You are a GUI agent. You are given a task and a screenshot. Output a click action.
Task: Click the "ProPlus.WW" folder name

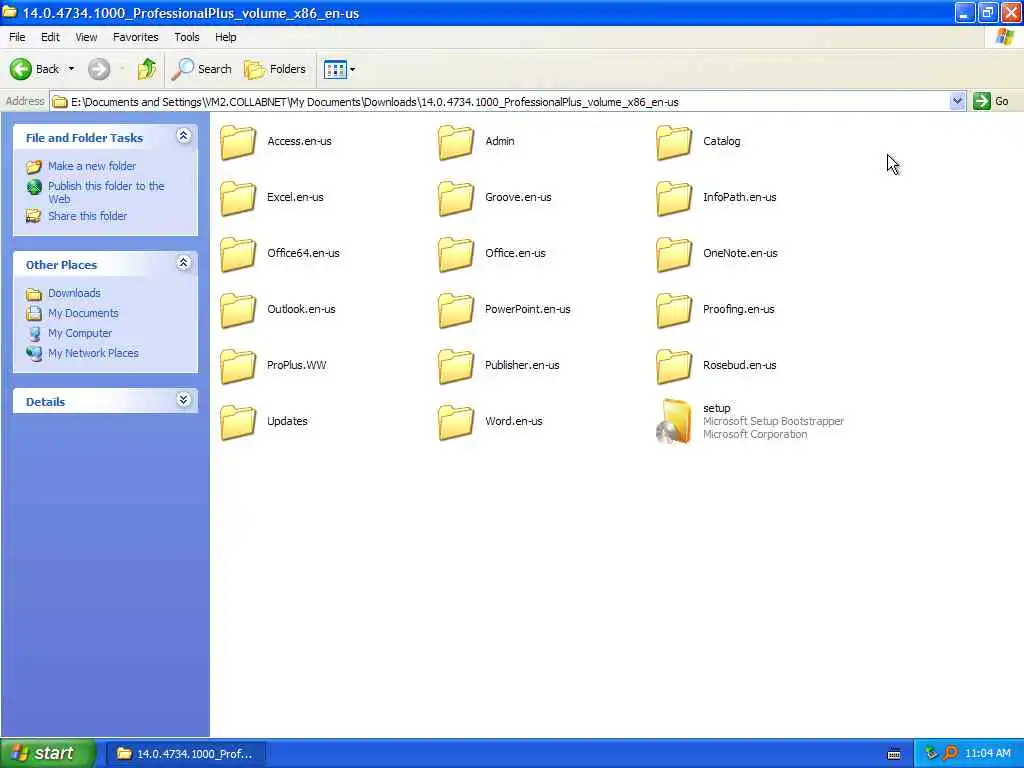pyautogui.click(x=296, y=365)
